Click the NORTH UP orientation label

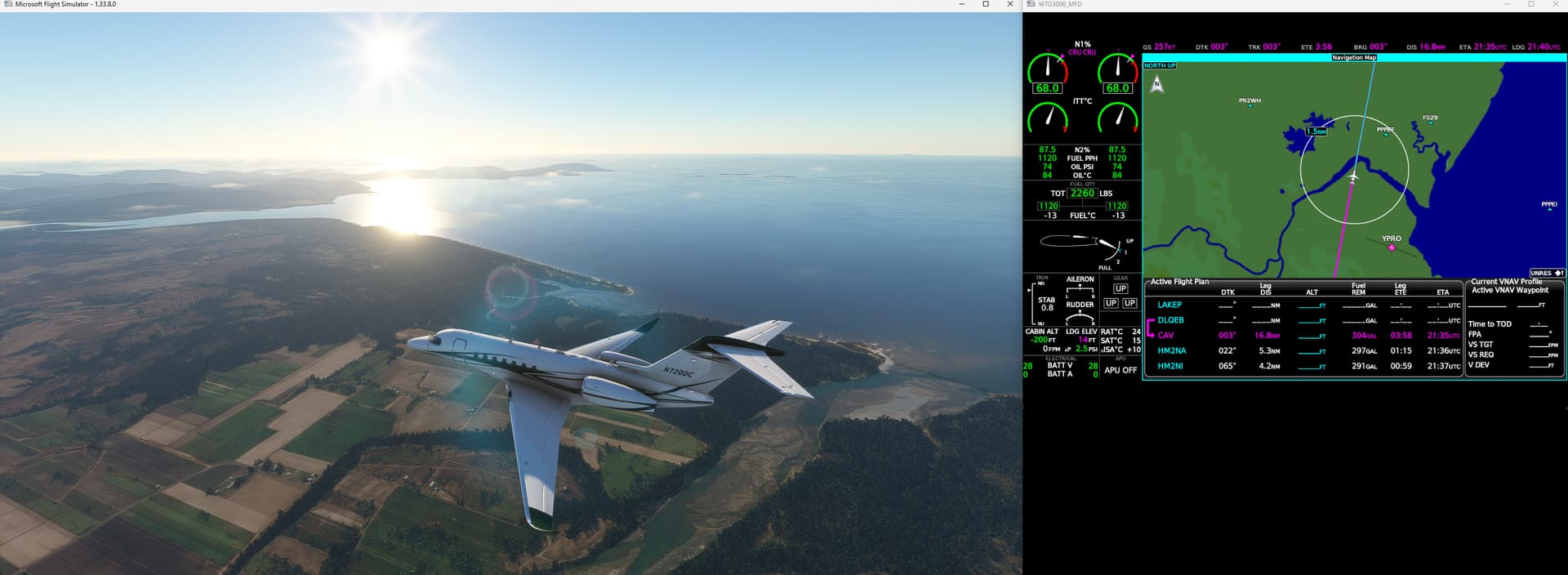click(x=1160, y=65)
